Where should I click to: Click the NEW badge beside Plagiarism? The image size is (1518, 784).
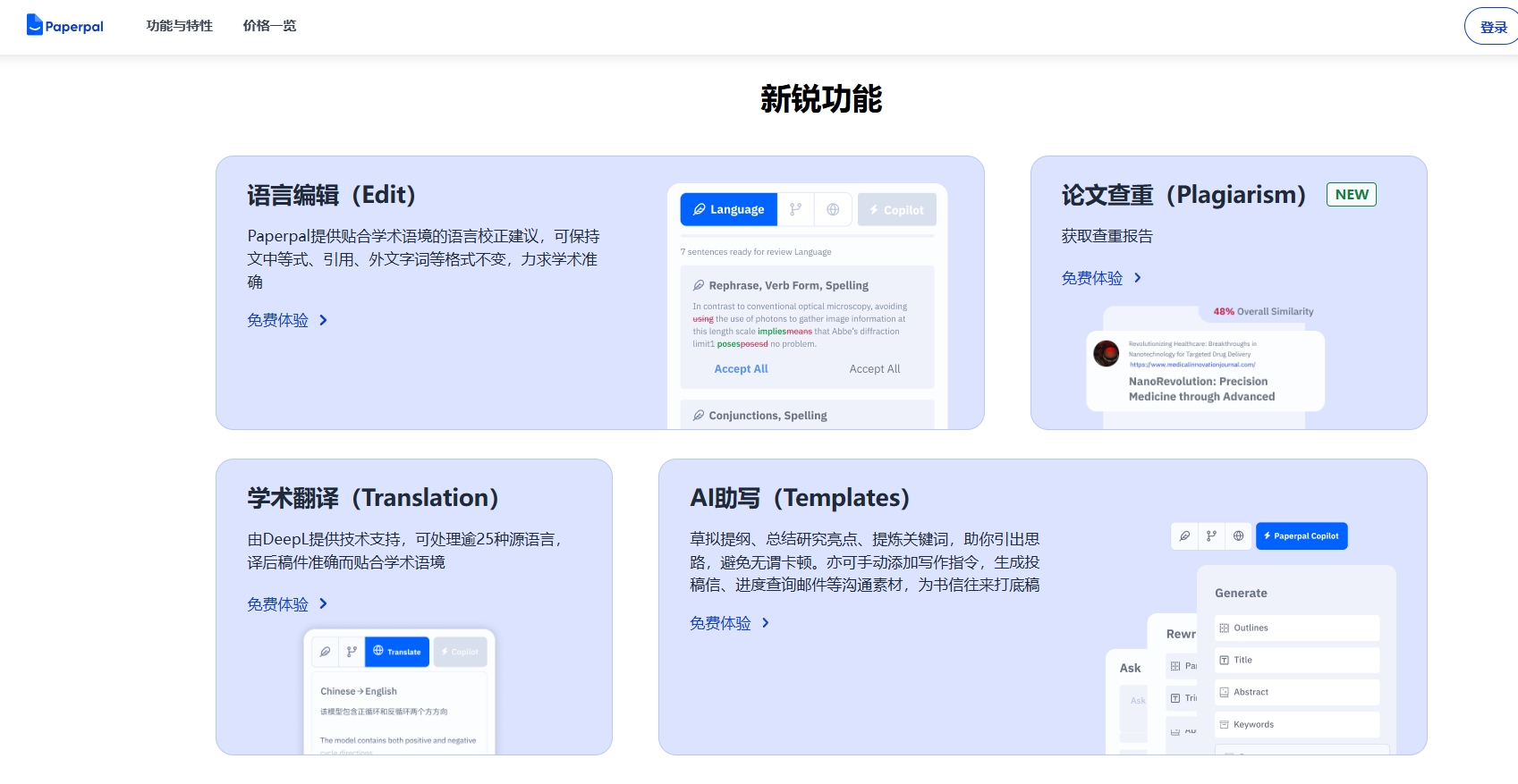(x=1352, y=195)
